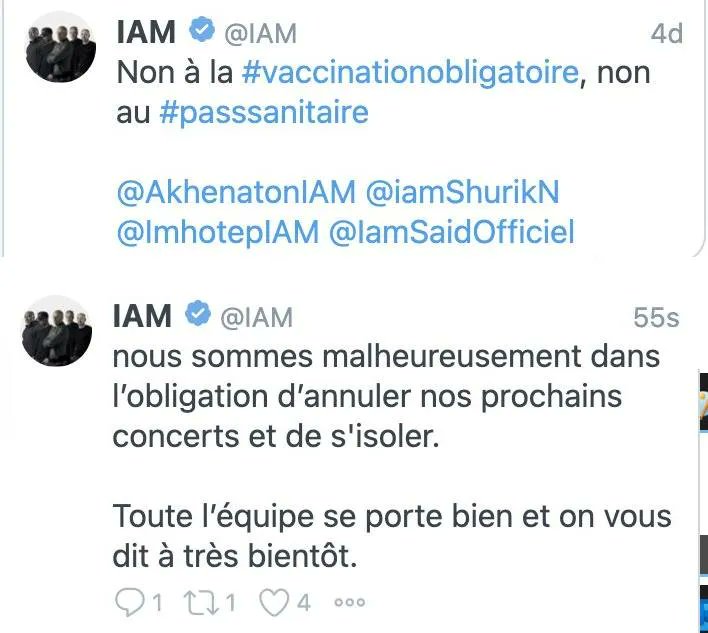Image resolution: width=708 pixels, height=633 pixels.
Task: Open IAM profile picture in second tweet
Action: pyautogui.click(x=57, y=330)
